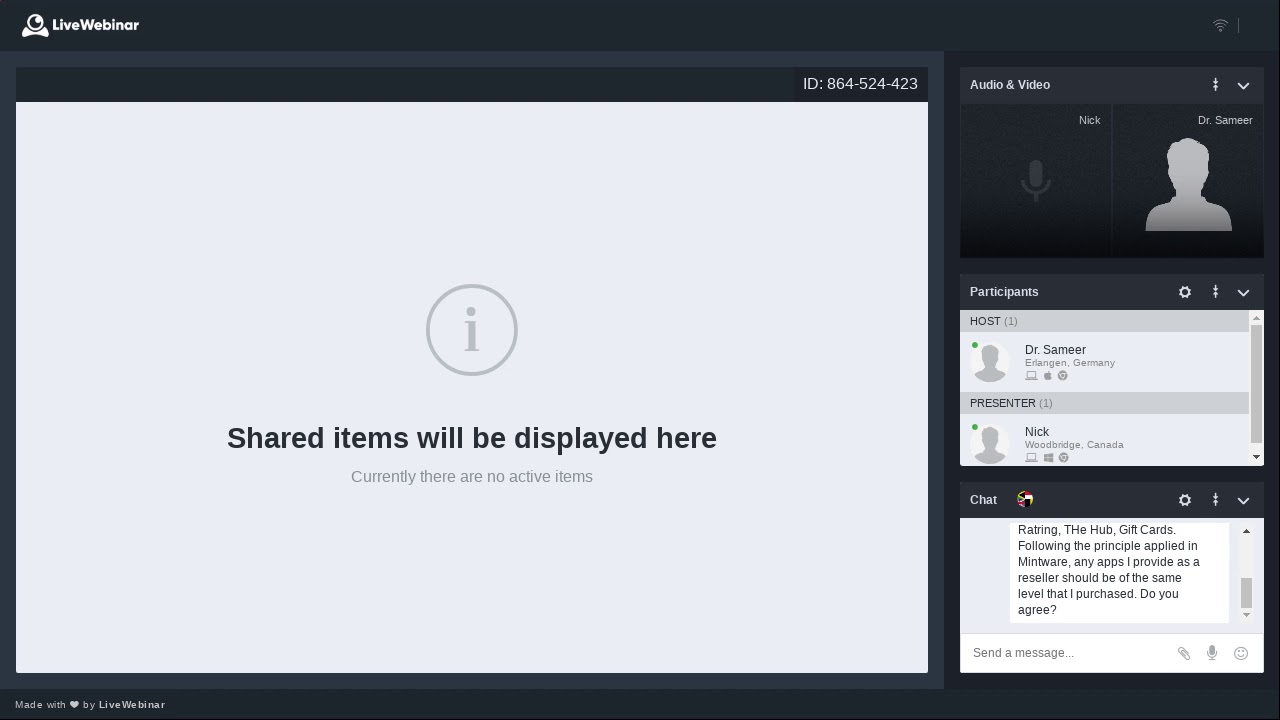Viewport: 1280px width, 720px height.
Task: Click 'Currently there are no active items' text
Action: pyautogui.click(x=472, y=477)
